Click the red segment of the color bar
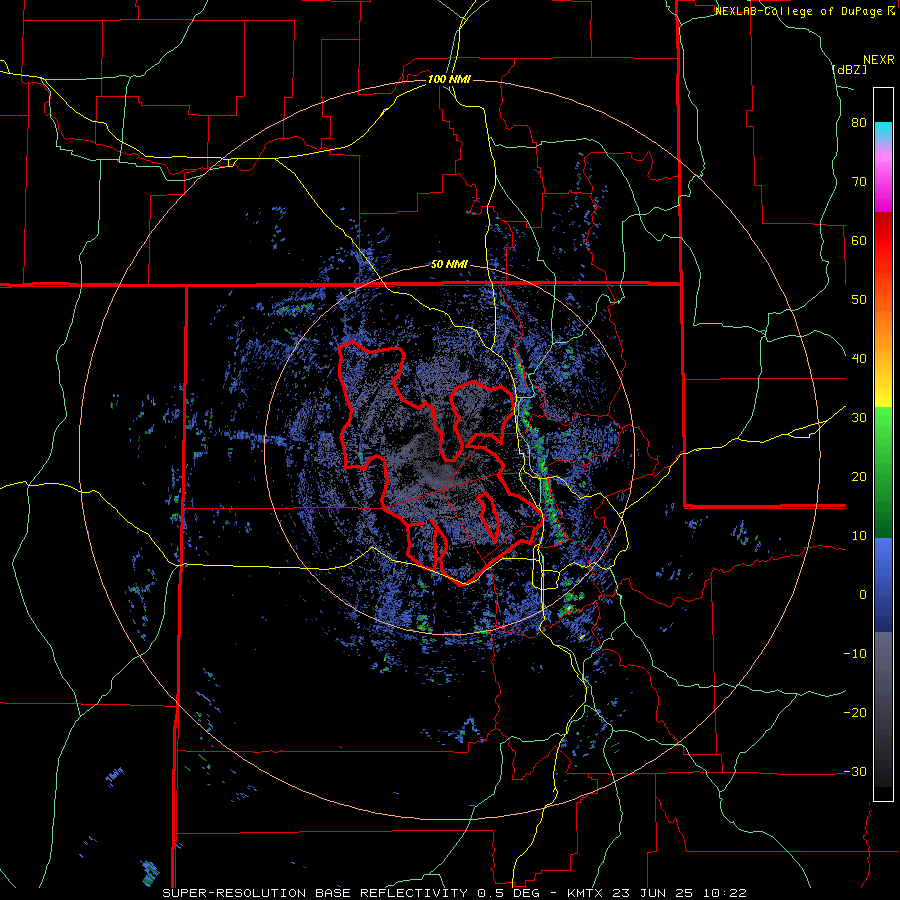This screenshot has width=900, height=900. [x=883, y=242]
